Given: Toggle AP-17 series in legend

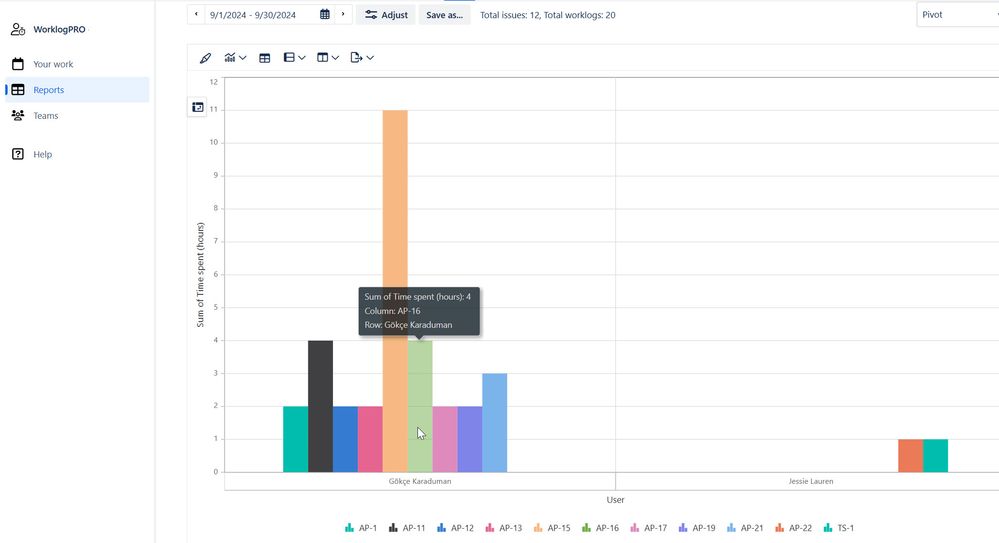Looking at the screenshot, I should pos(649,528).
